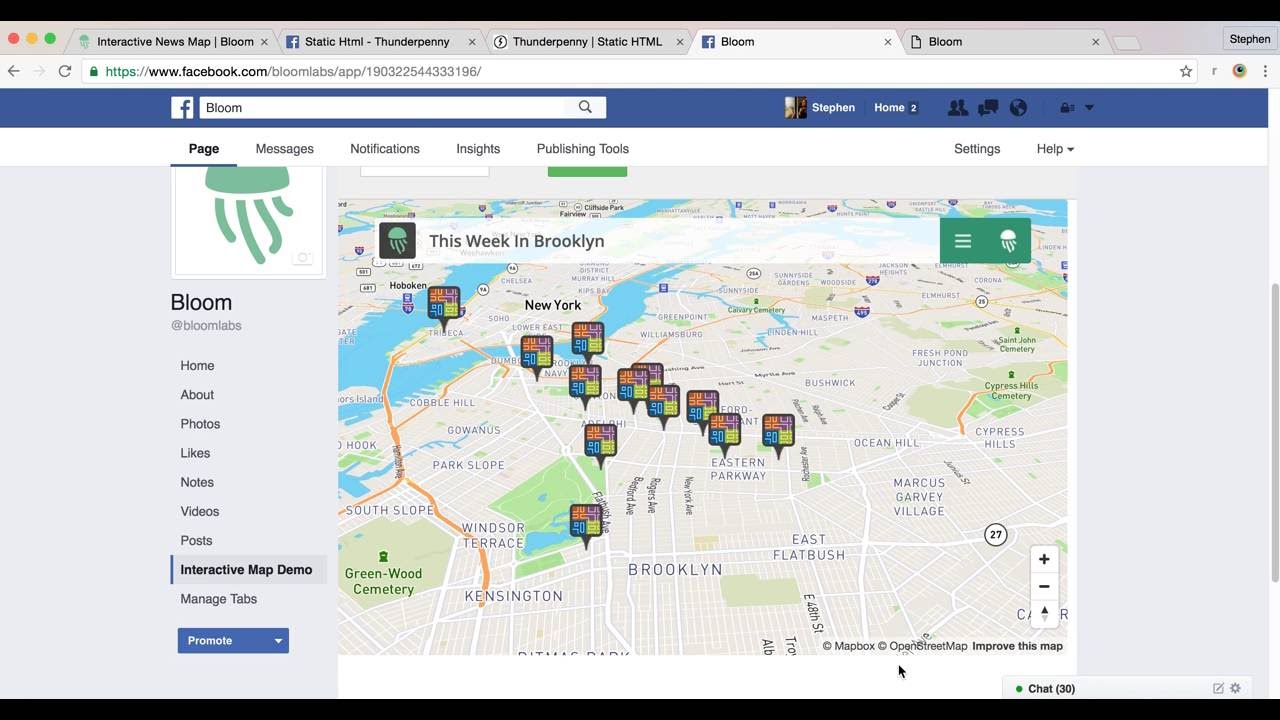The image size is (1280, 720).
Task: Open the hamburger menu on the map
Action: tap(963, 241)
